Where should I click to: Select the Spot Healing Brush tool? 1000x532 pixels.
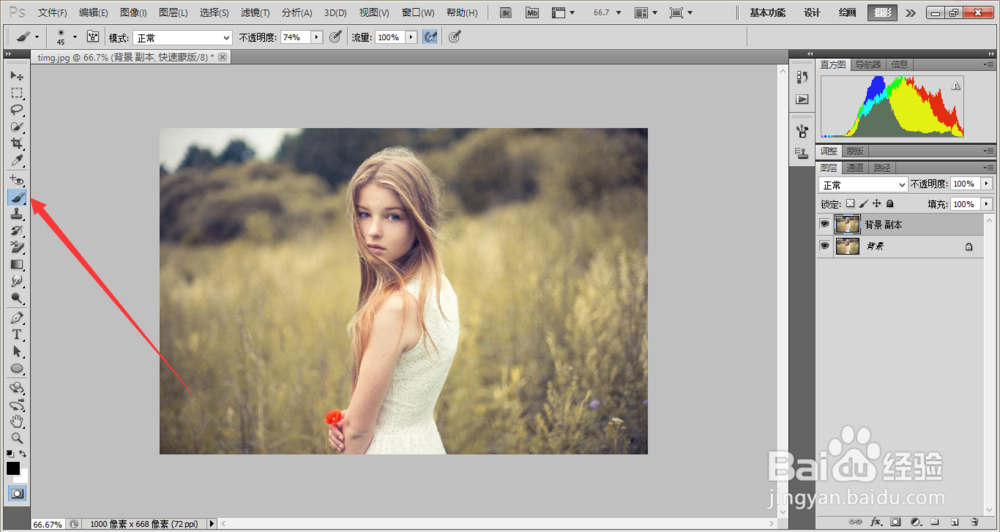click(17, 181)
